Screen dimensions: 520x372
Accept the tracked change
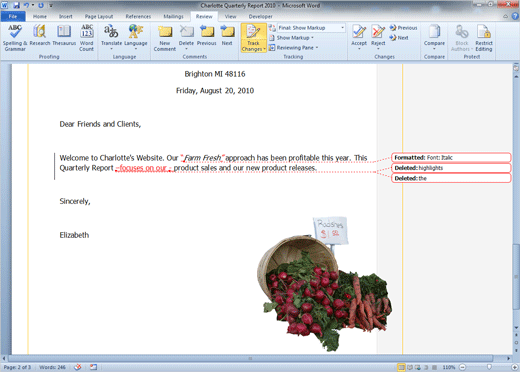coord(359,37)
